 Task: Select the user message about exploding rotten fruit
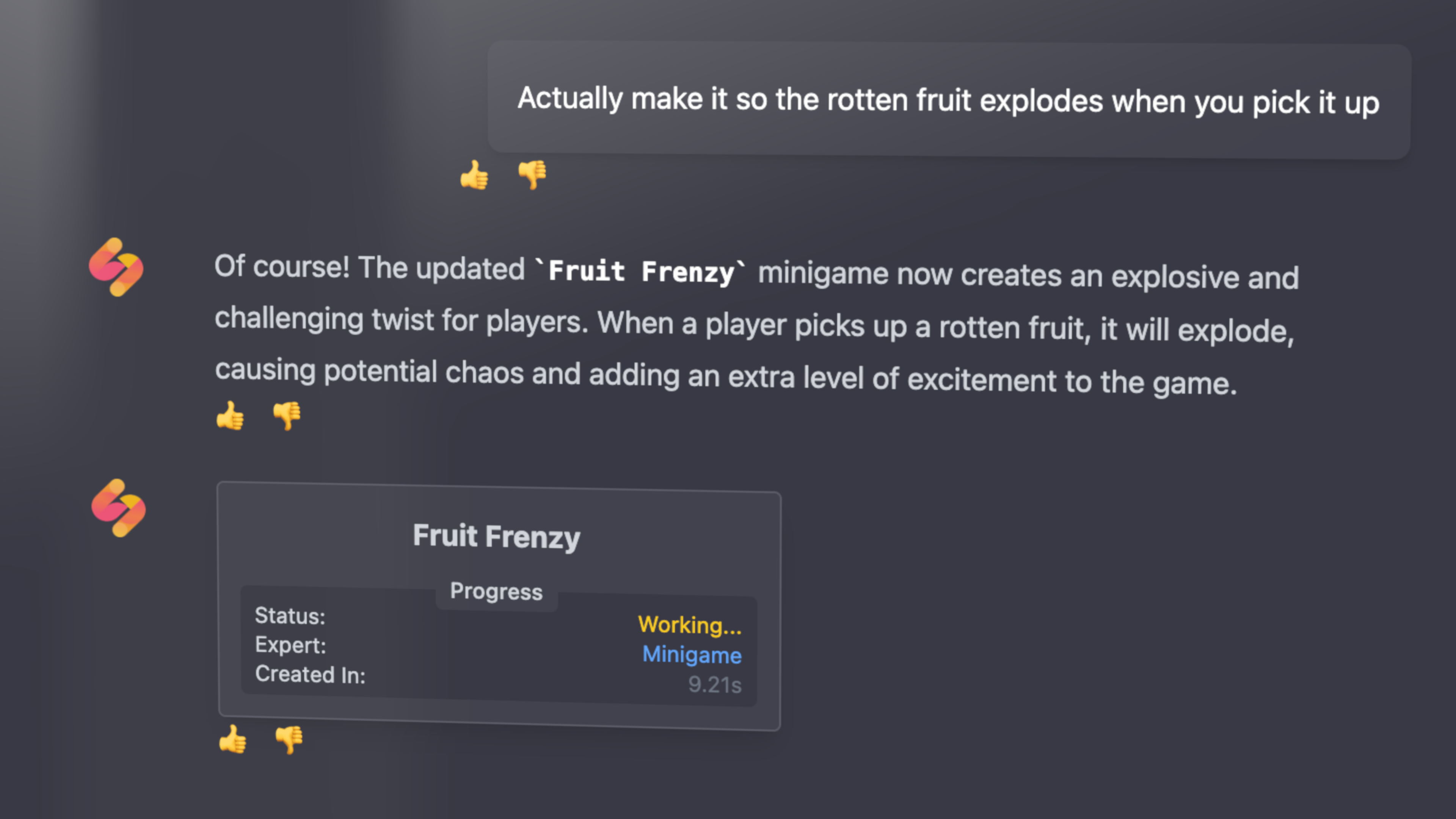tap(948, 100)
